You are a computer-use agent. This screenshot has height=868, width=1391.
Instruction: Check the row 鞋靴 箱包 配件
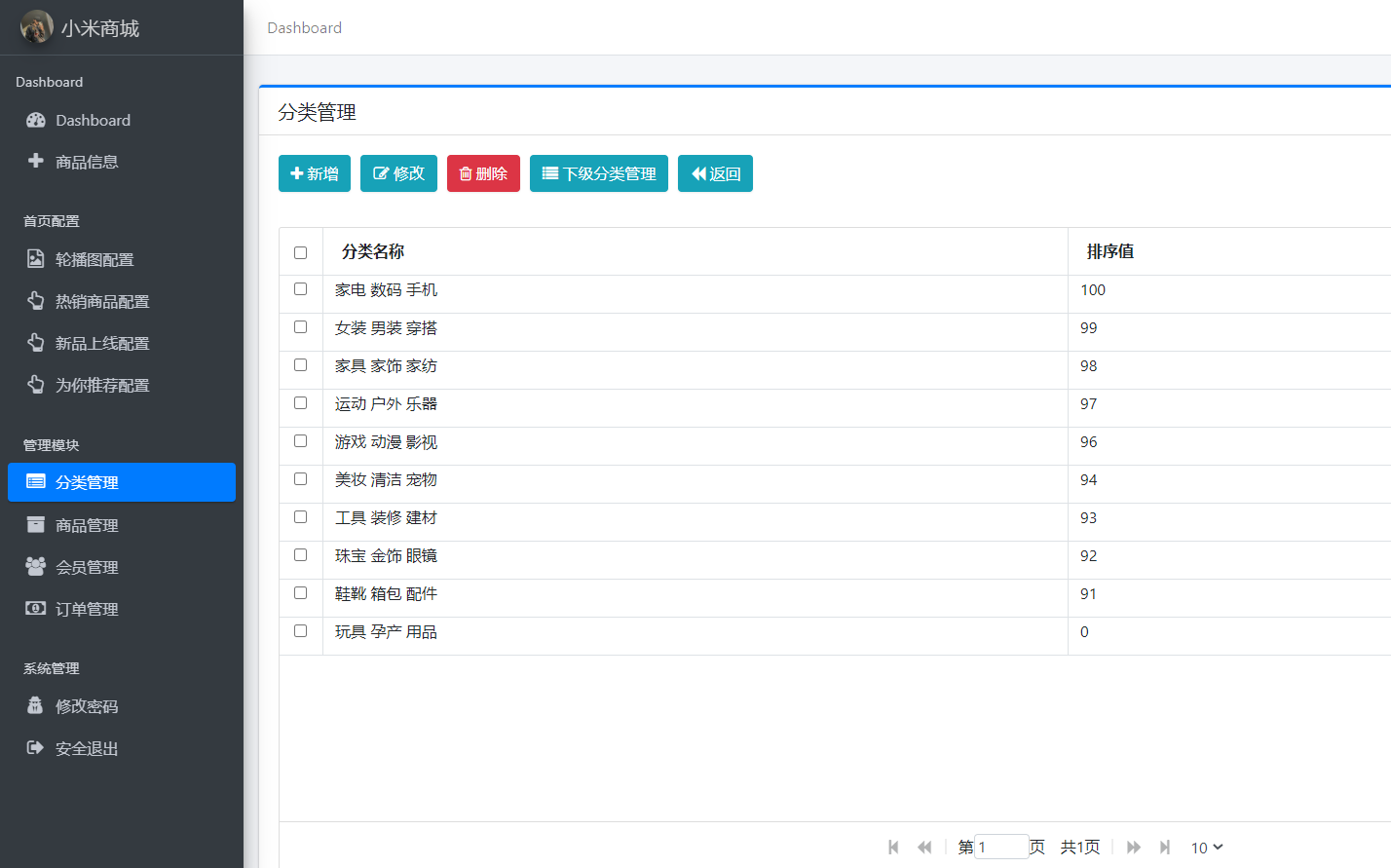300,593
